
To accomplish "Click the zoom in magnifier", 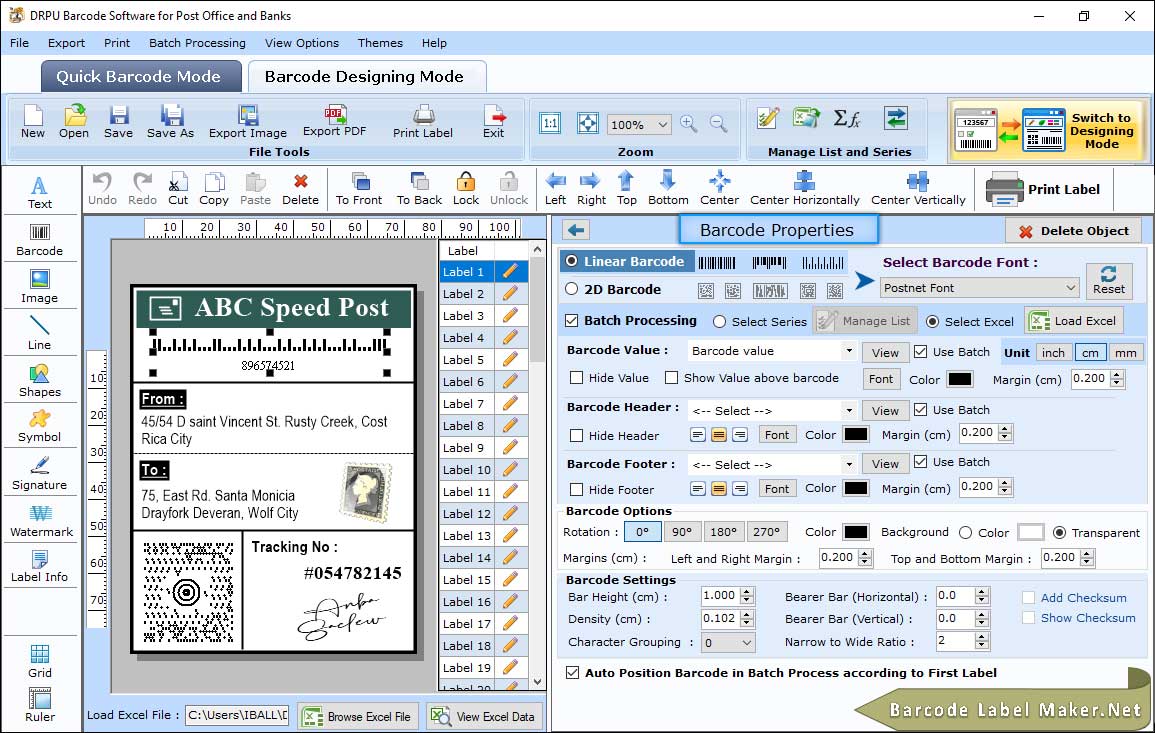I will (x=689, y=123).
